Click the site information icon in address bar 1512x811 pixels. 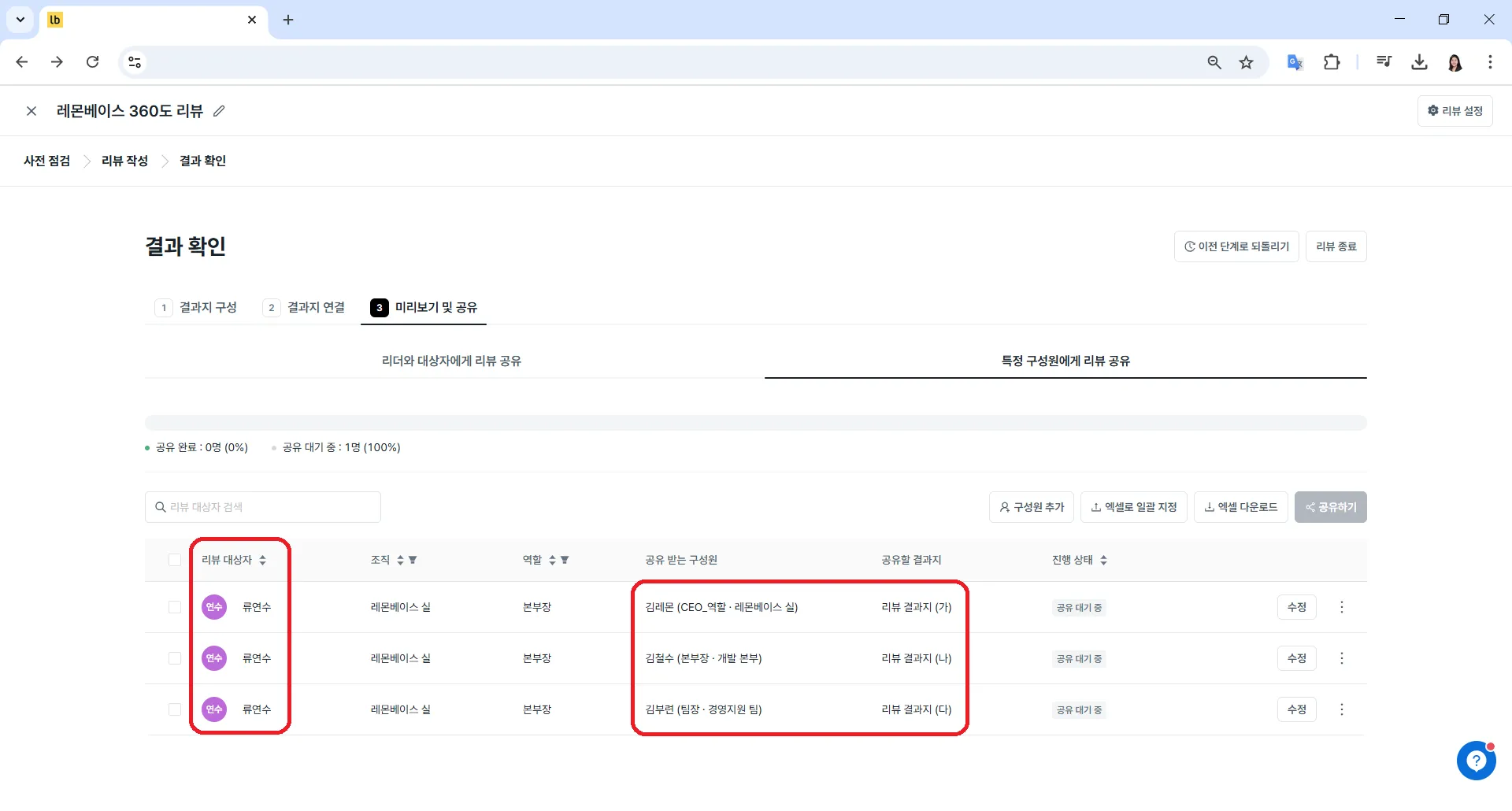click(x=135, y=62)
